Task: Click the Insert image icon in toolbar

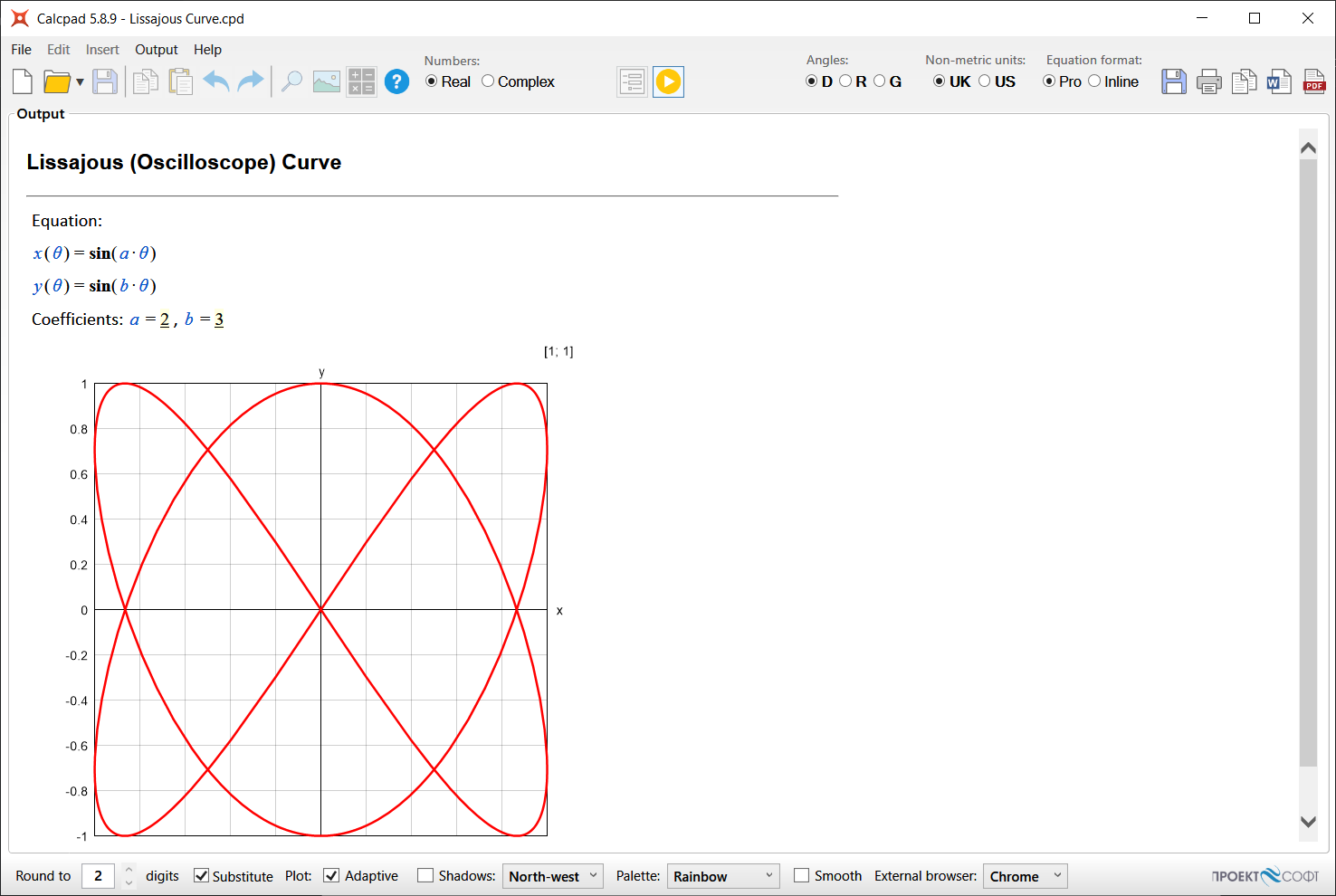Action: (326, 82)
